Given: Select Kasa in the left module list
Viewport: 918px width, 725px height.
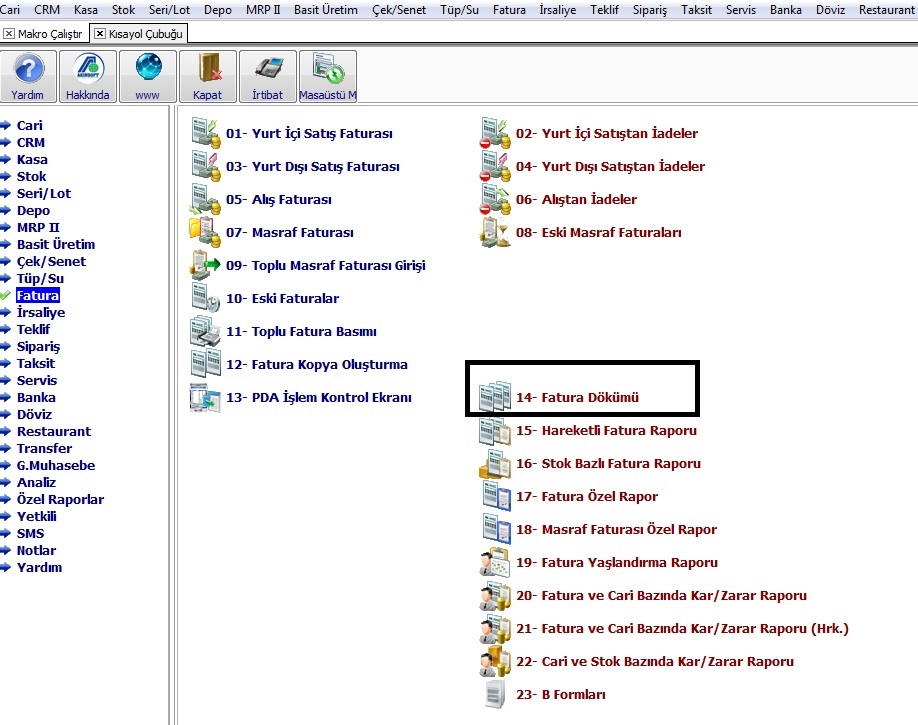Looking at the screenshot, I should click(32, 159).
